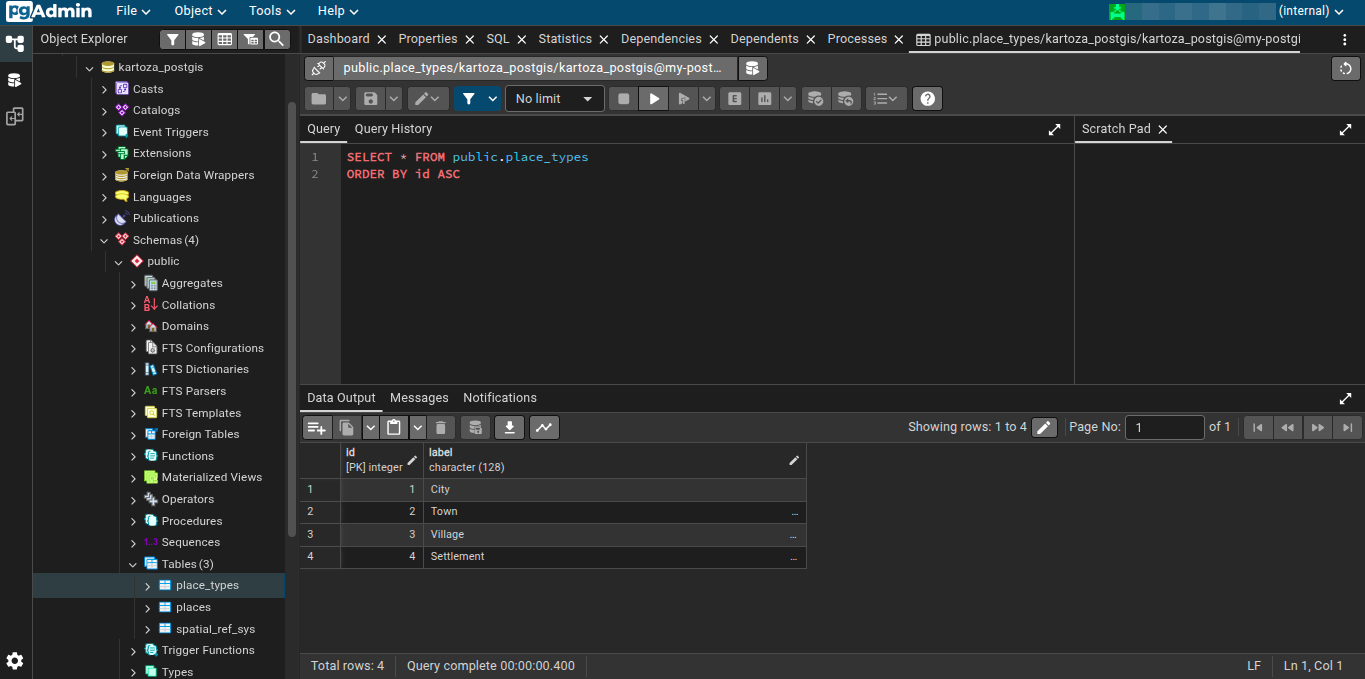This screenshot has width=1365, height=679.
Task: Click the Explain query button
Action: pos(735,99)
